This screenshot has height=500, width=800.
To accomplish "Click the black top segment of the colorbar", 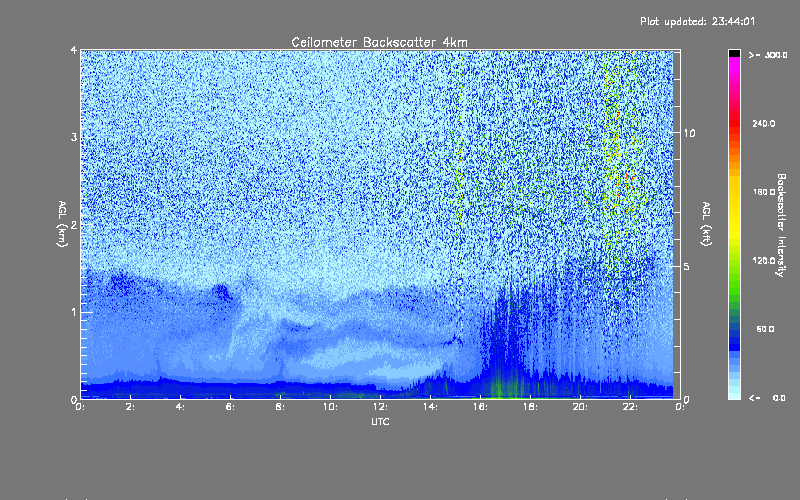I will (734, 53).
